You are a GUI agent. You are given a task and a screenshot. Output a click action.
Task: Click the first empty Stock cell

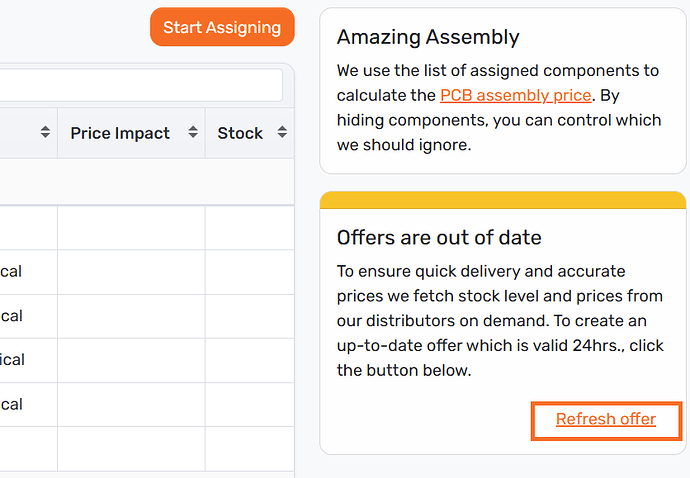249,228
